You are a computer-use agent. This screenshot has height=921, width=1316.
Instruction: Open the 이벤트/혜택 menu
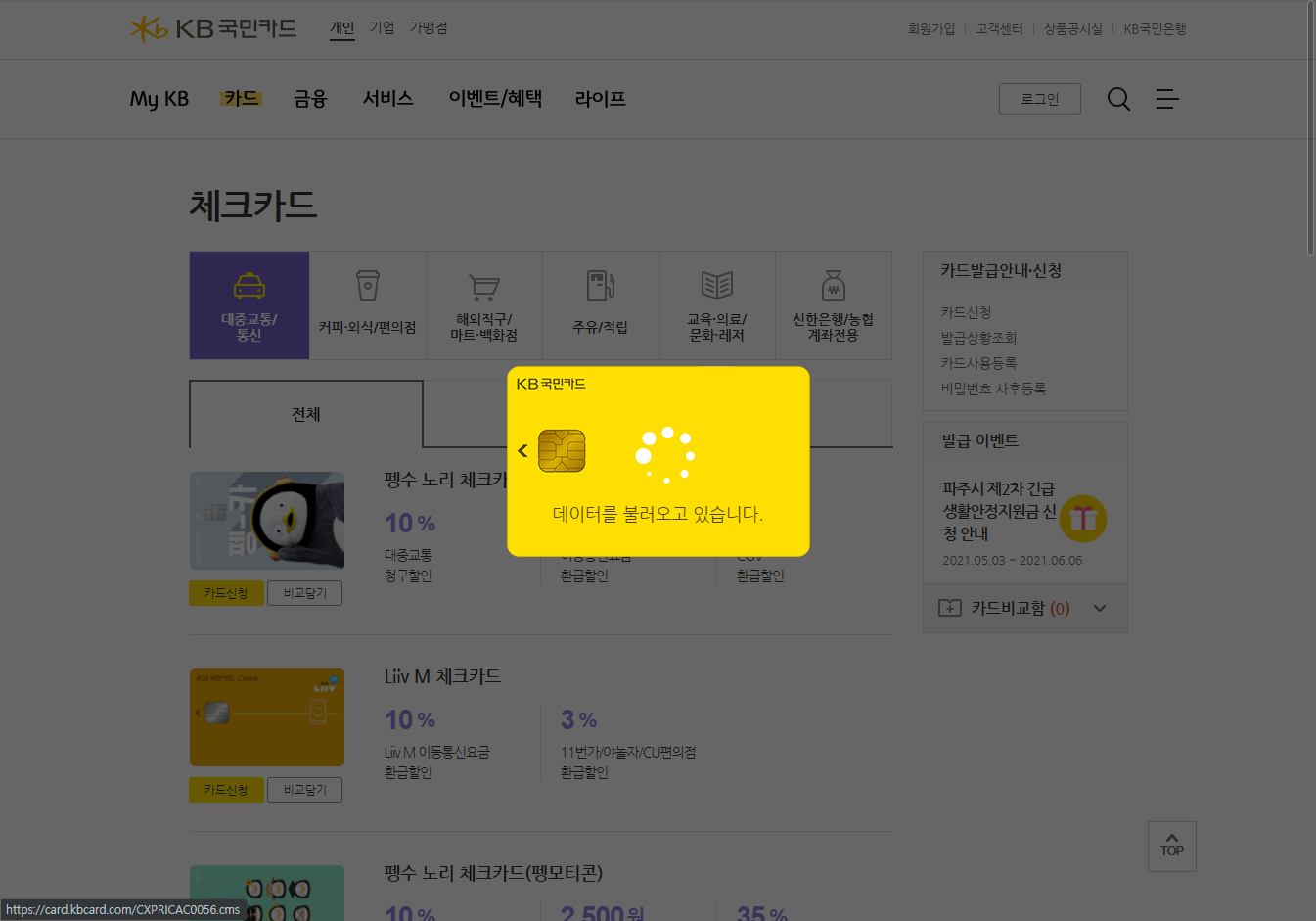[495, 98]
